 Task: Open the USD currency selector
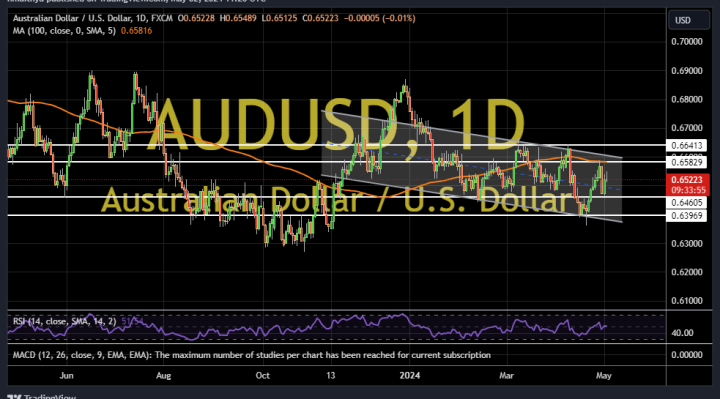pyautogui.click(x=688, y=20)
